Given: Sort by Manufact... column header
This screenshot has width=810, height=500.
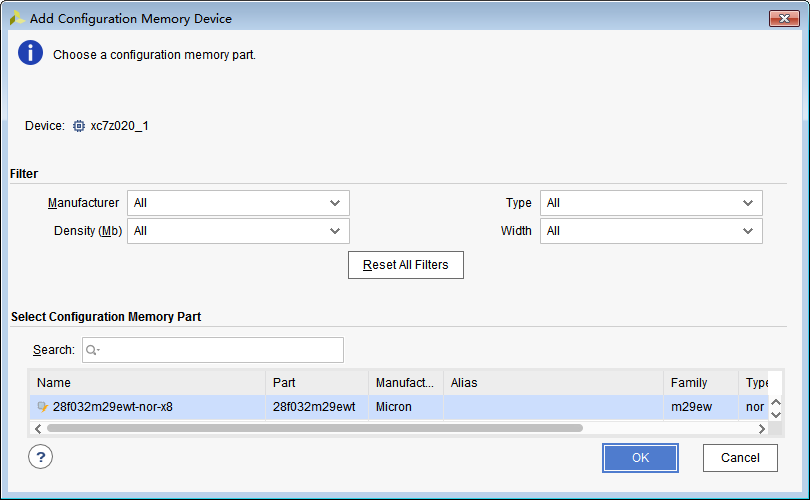Looking at the screenshot, I should pos(406,383).
